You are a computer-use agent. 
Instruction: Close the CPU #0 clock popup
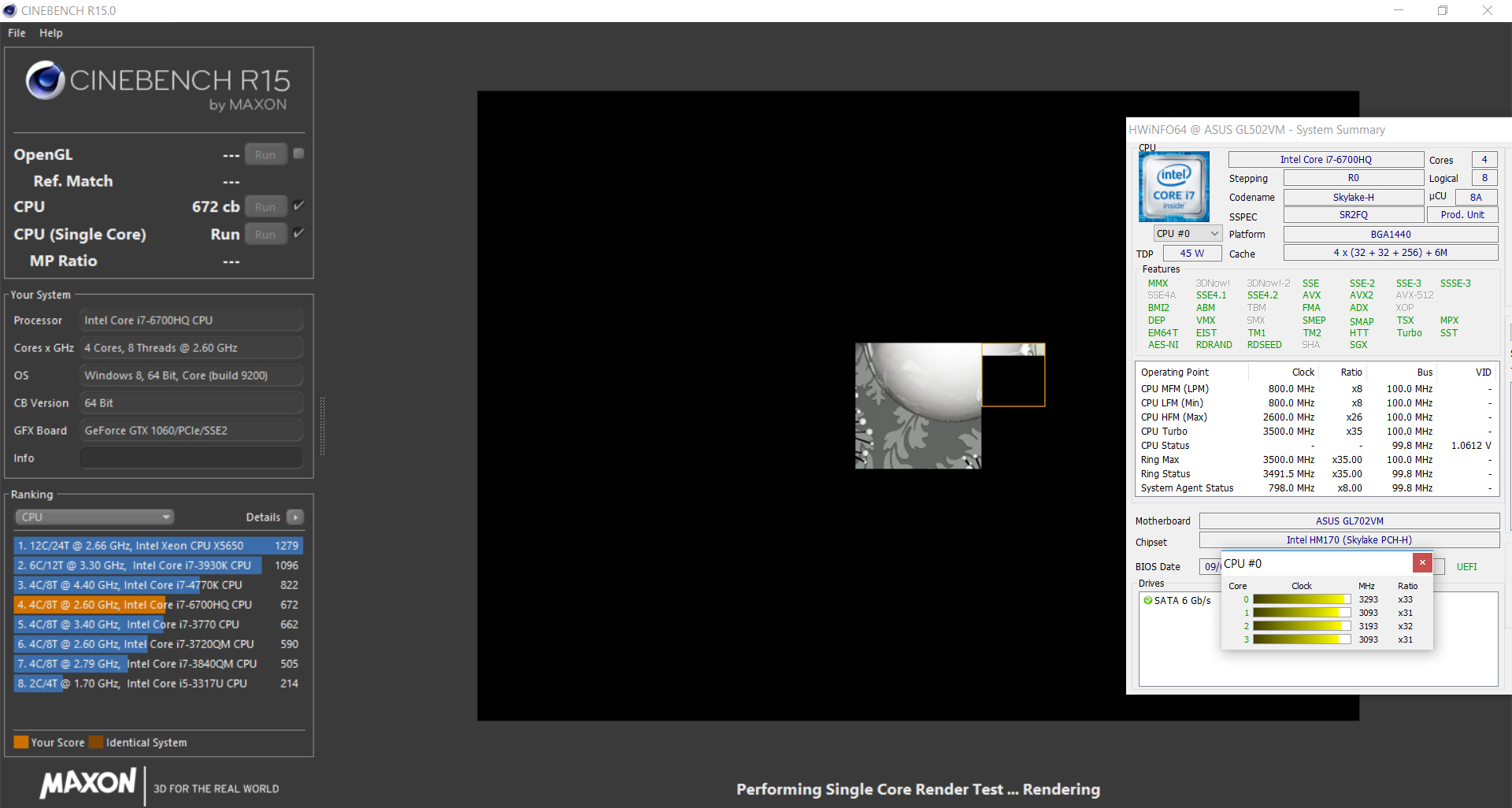tap(1422, 562)
